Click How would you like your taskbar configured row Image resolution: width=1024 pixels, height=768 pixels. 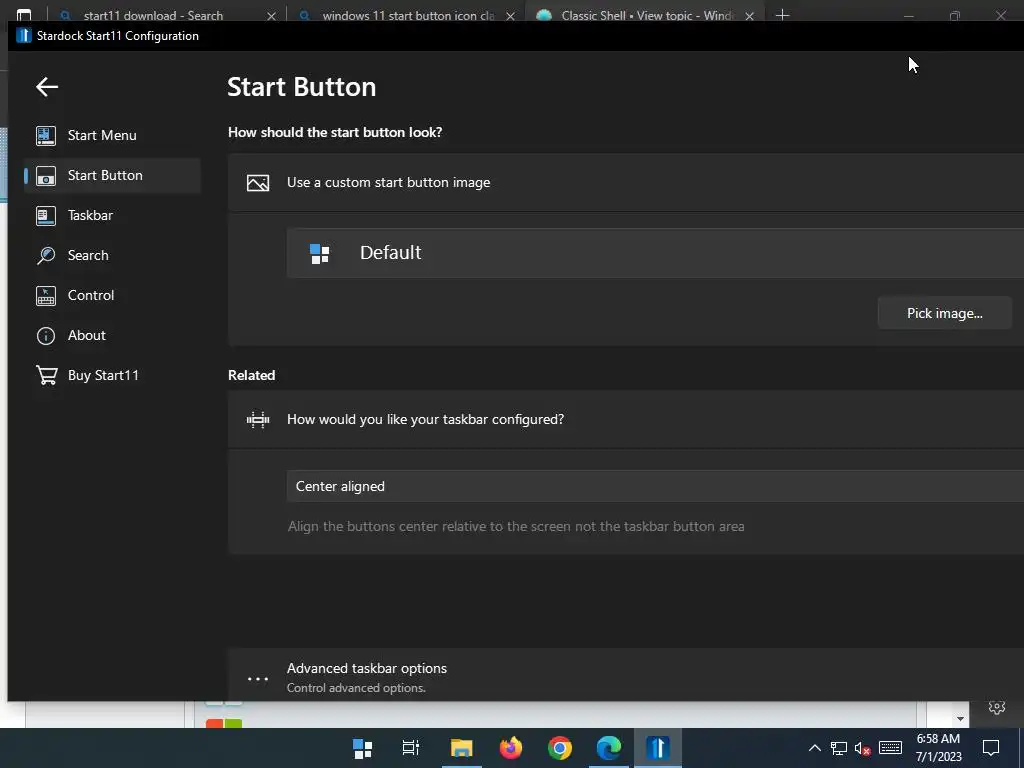click(626, 419)
